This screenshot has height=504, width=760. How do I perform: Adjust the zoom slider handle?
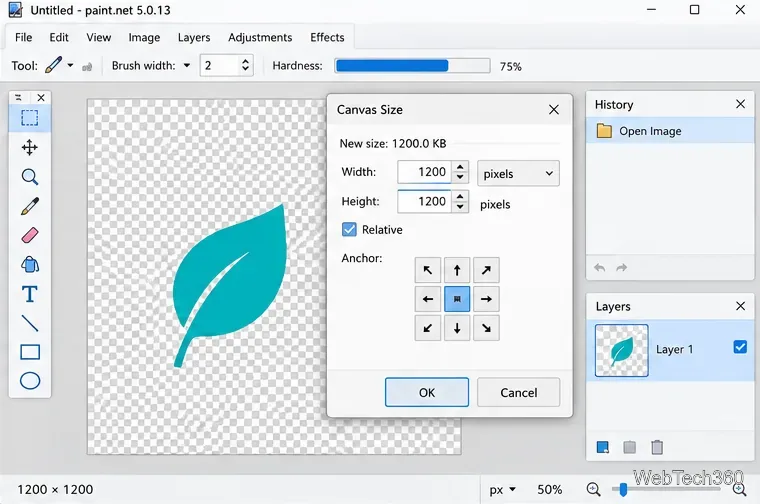623,489
